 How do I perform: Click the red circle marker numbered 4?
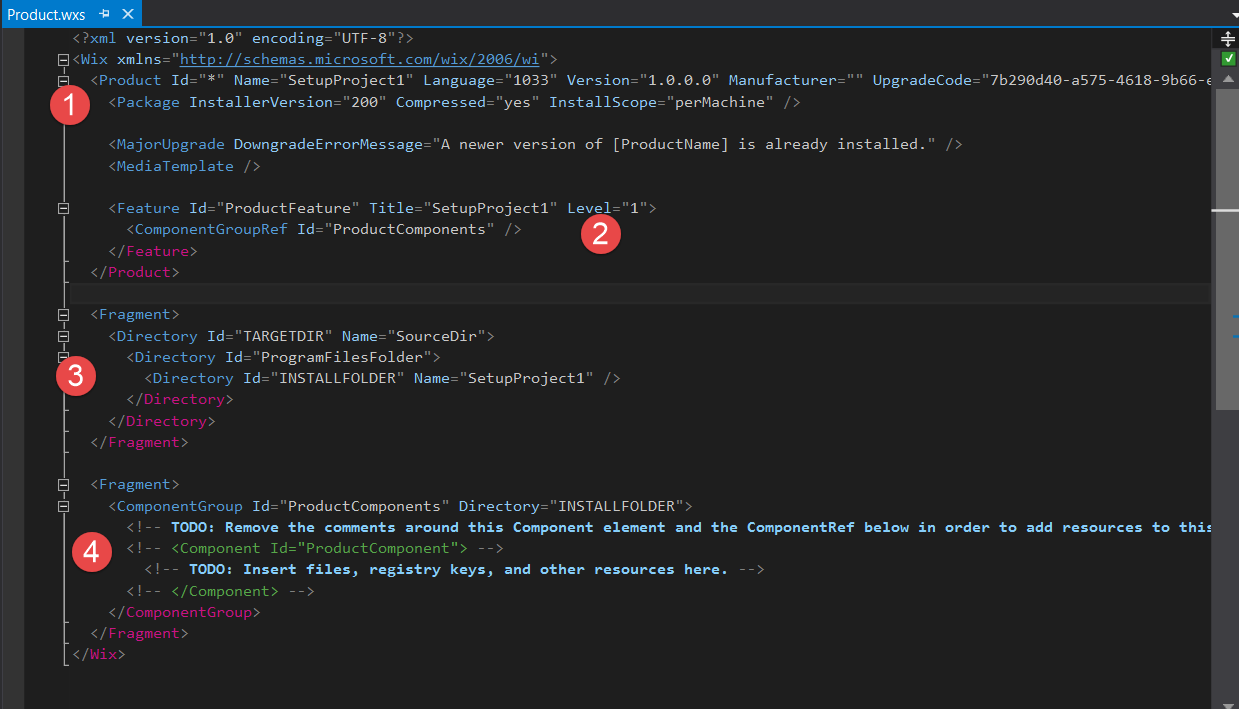tap(91, 552)
